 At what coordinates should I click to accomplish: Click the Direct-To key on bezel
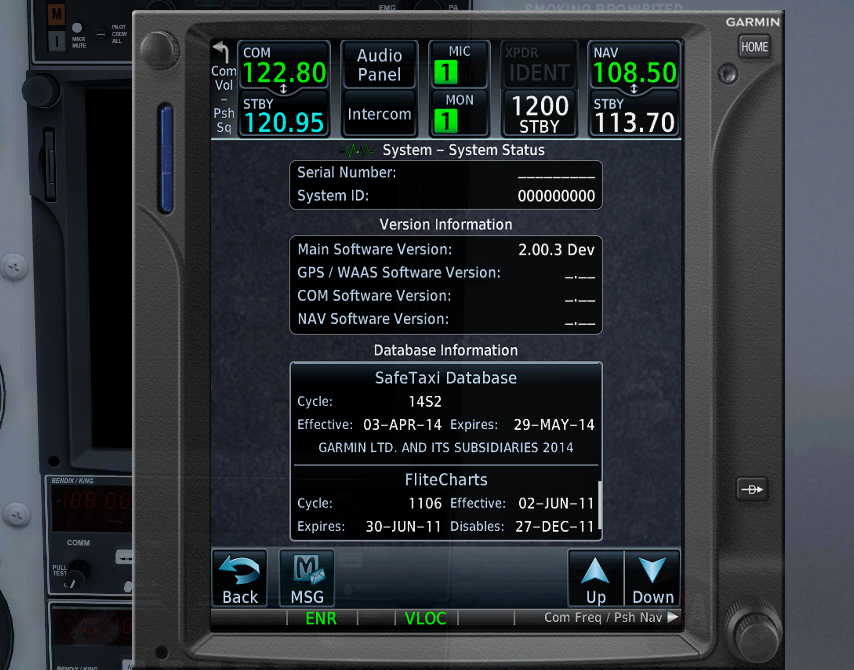752,489
